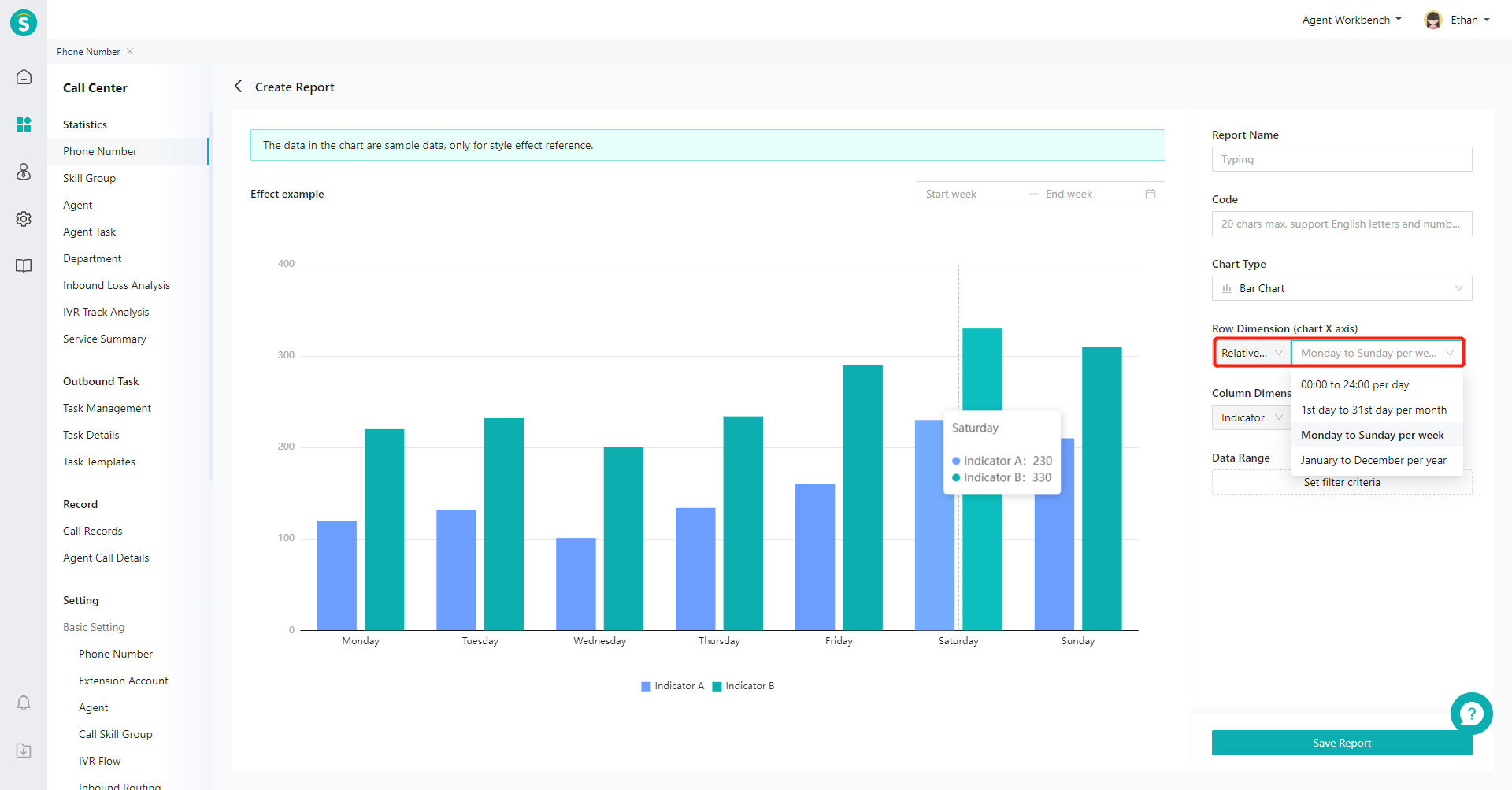Expand the Ethan user menu
Viewport: 1512px width, 790px height.
1470,20
